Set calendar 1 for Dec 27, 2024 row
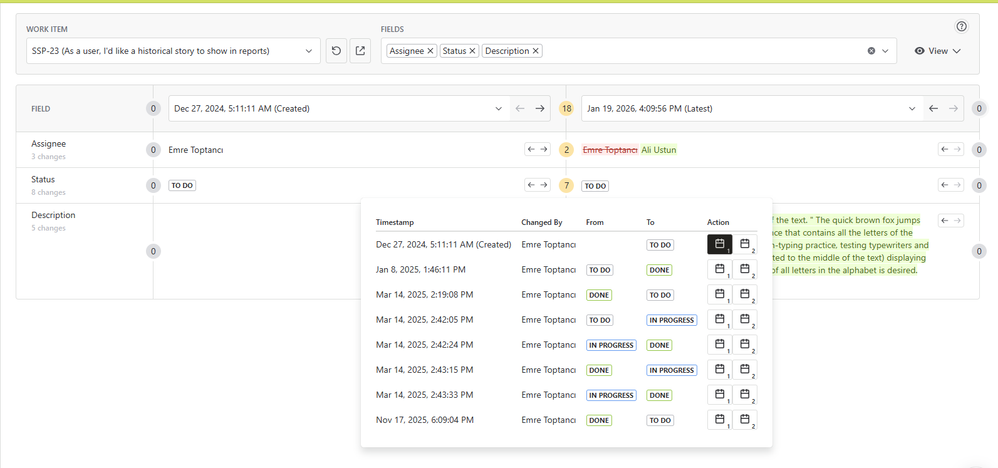Image resolution: width=998 pixels, height=468 pixels. [720, 245]
